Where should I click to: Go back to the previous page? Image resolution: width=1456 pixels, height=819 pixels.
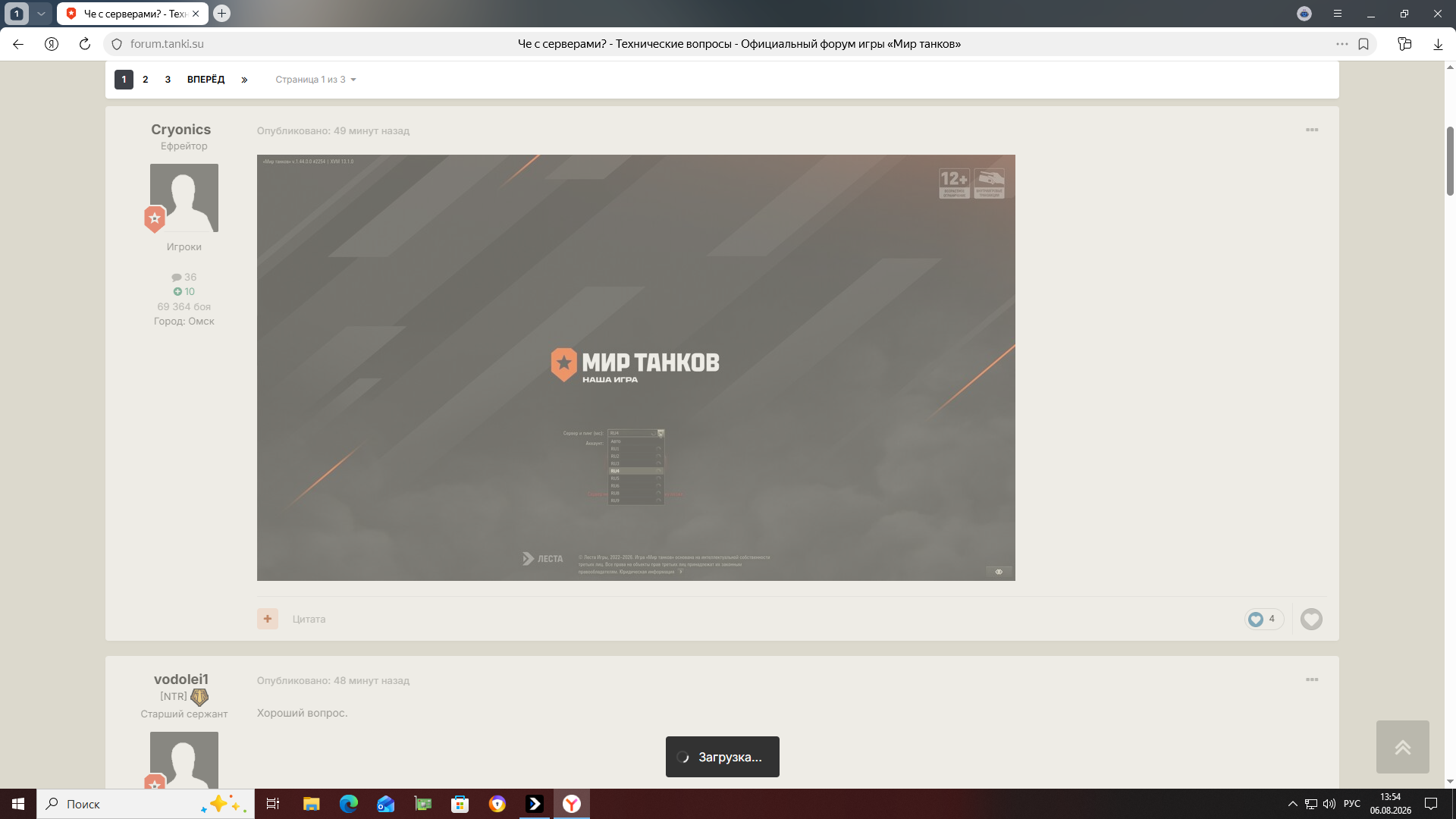18,44
